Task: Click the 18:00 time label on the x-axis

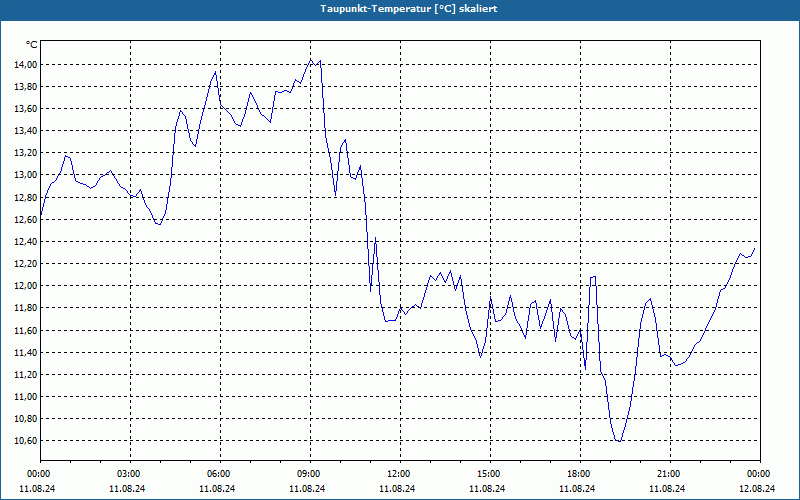Action: coord(578,473)
